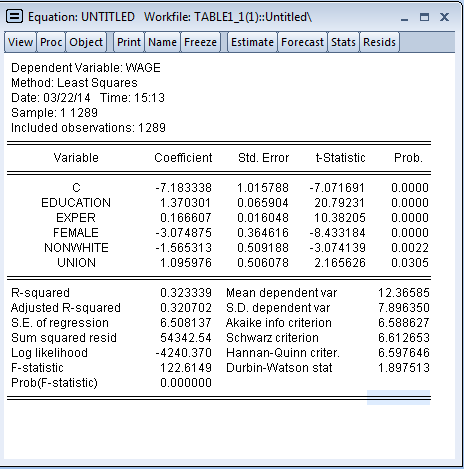
Task: Click the Freeze button
Action: (200, 42)
